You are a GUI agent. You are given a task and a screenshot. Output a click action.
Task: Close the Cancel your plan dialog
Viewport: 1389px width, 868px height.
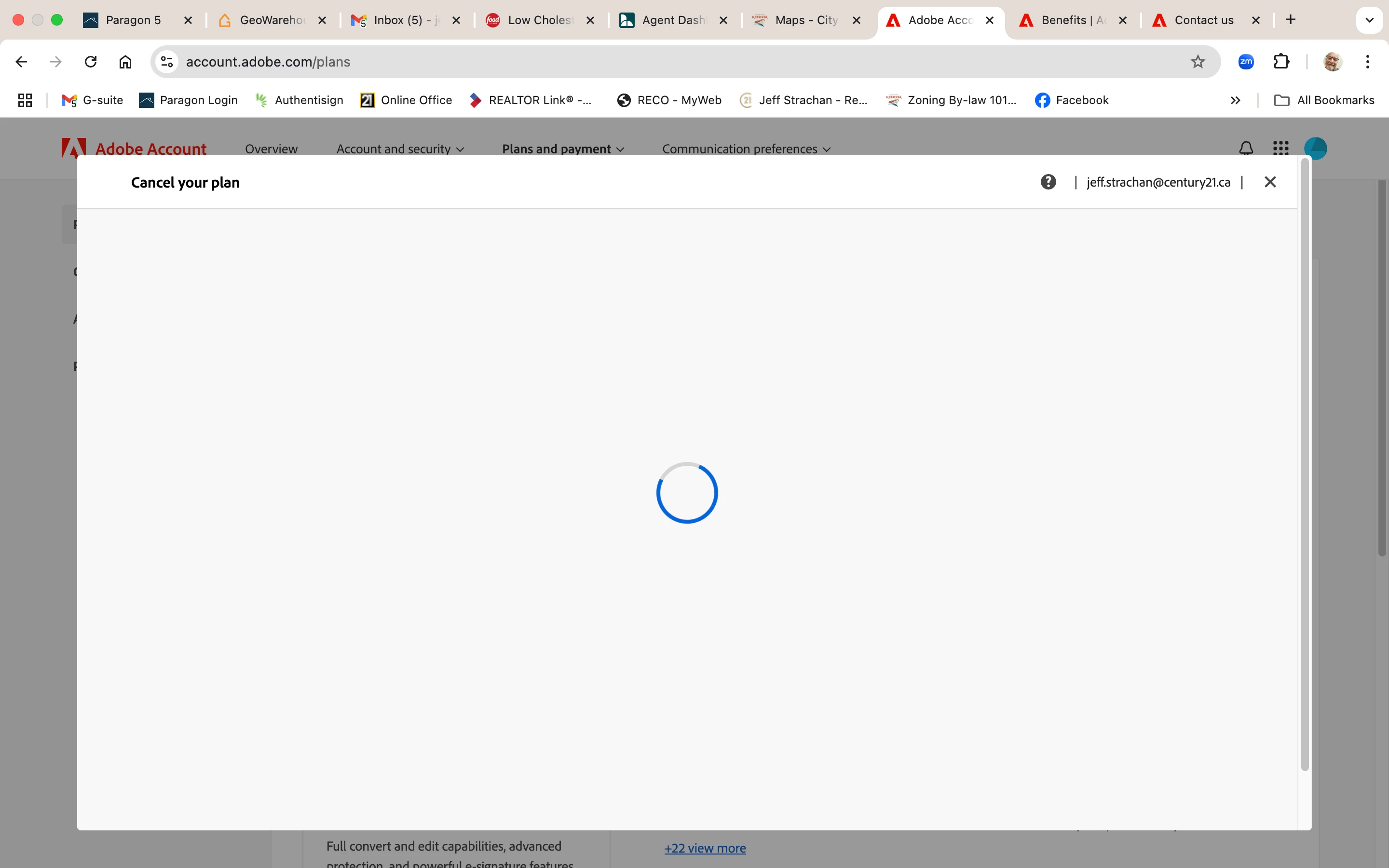1269,182
